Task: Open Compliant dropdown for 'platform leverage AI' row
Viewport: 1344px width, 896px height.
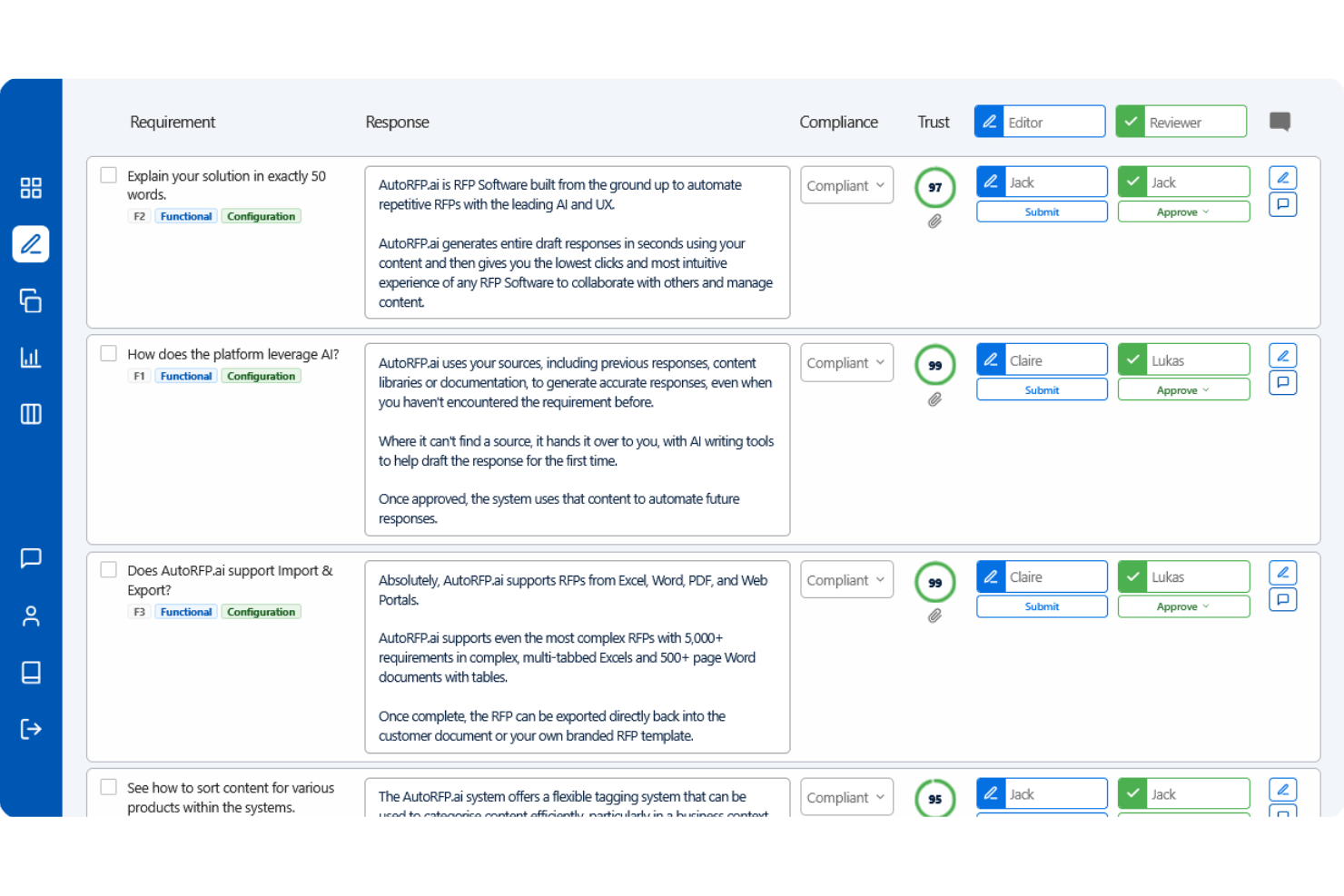Action: pos(846,363)
